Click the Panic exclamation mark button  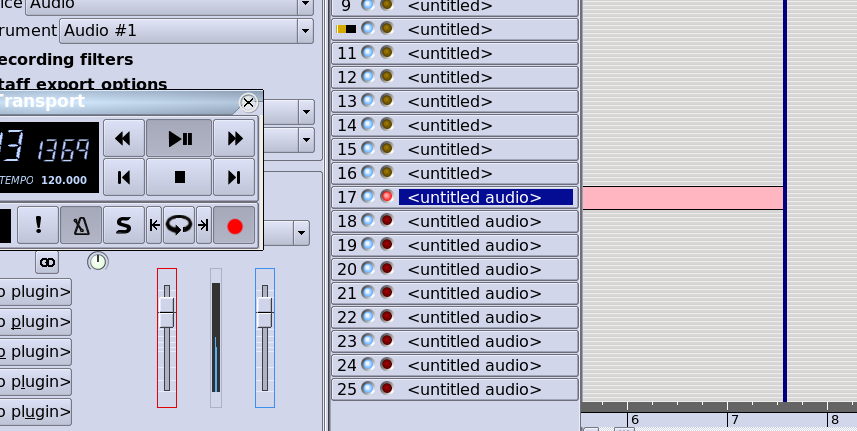[37, 226]
